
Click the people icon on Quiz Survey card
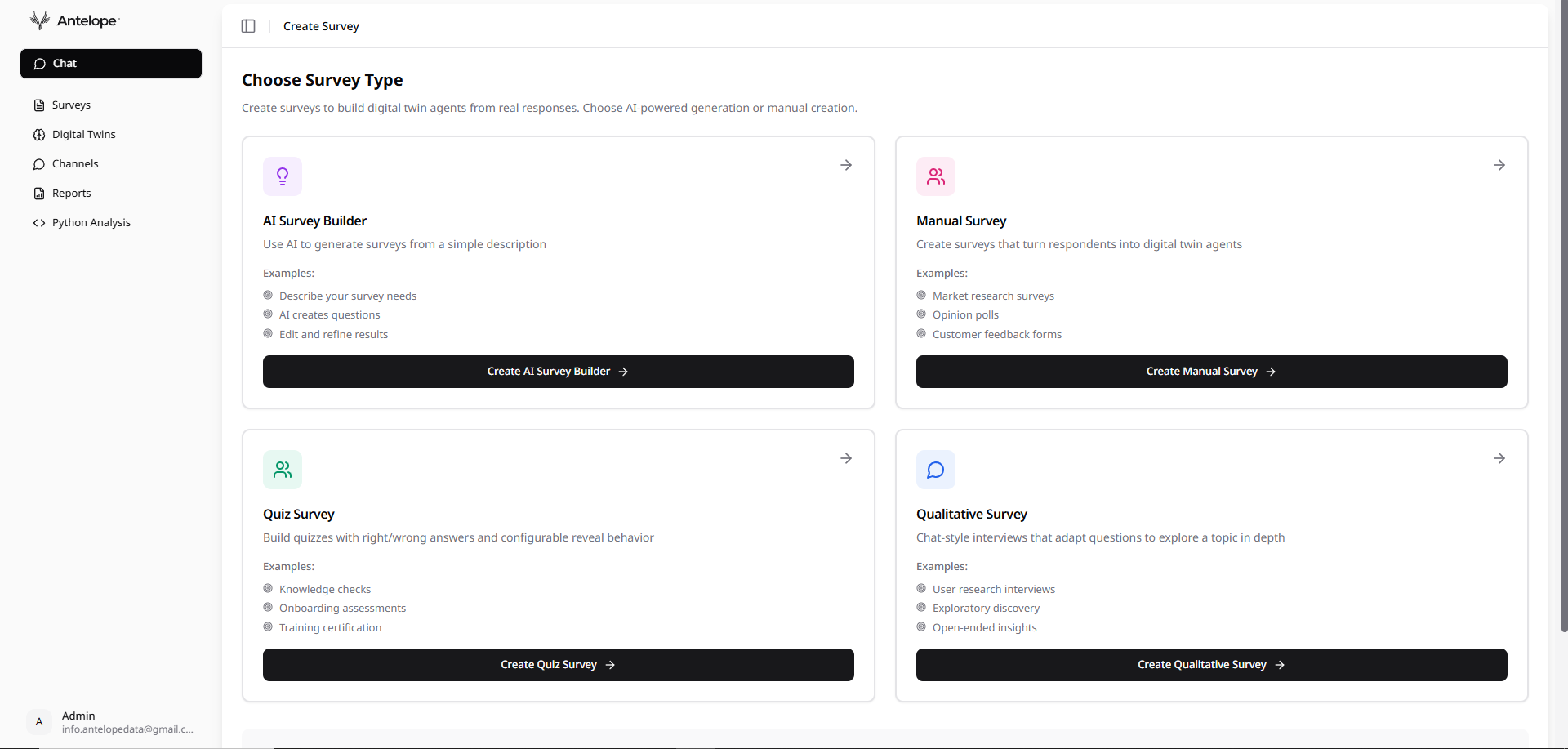(282, 469)
